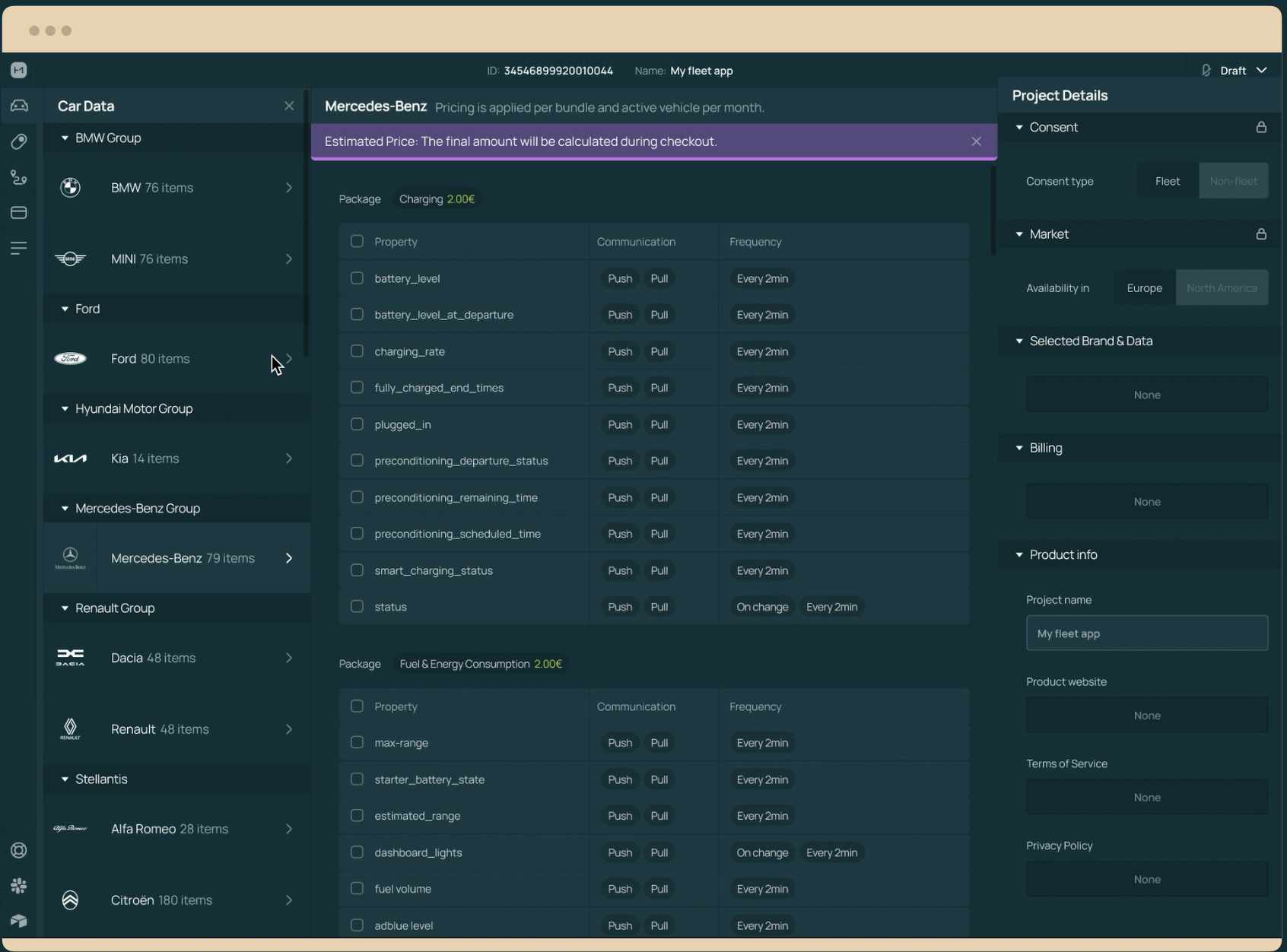Screen dimensions: 1287x952
Task: Check the charging_rate property
Action: point(357,351)
